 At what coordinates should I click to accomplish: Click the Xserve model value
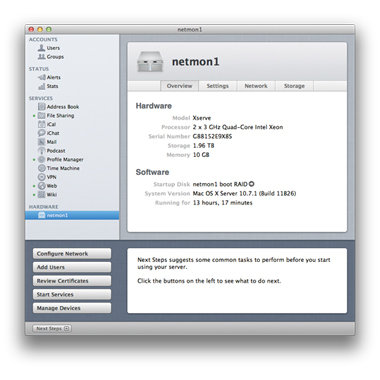(202, 118)
